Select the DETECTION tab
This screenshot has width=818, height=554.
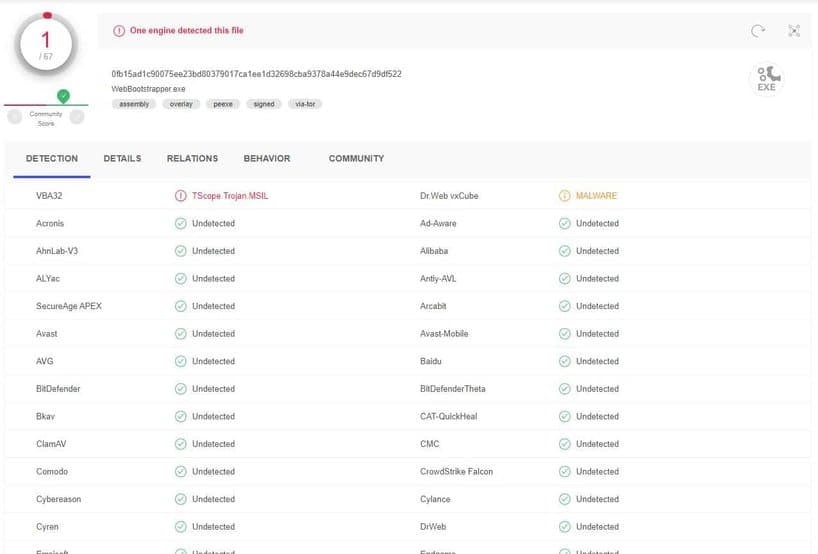point(52,159)
